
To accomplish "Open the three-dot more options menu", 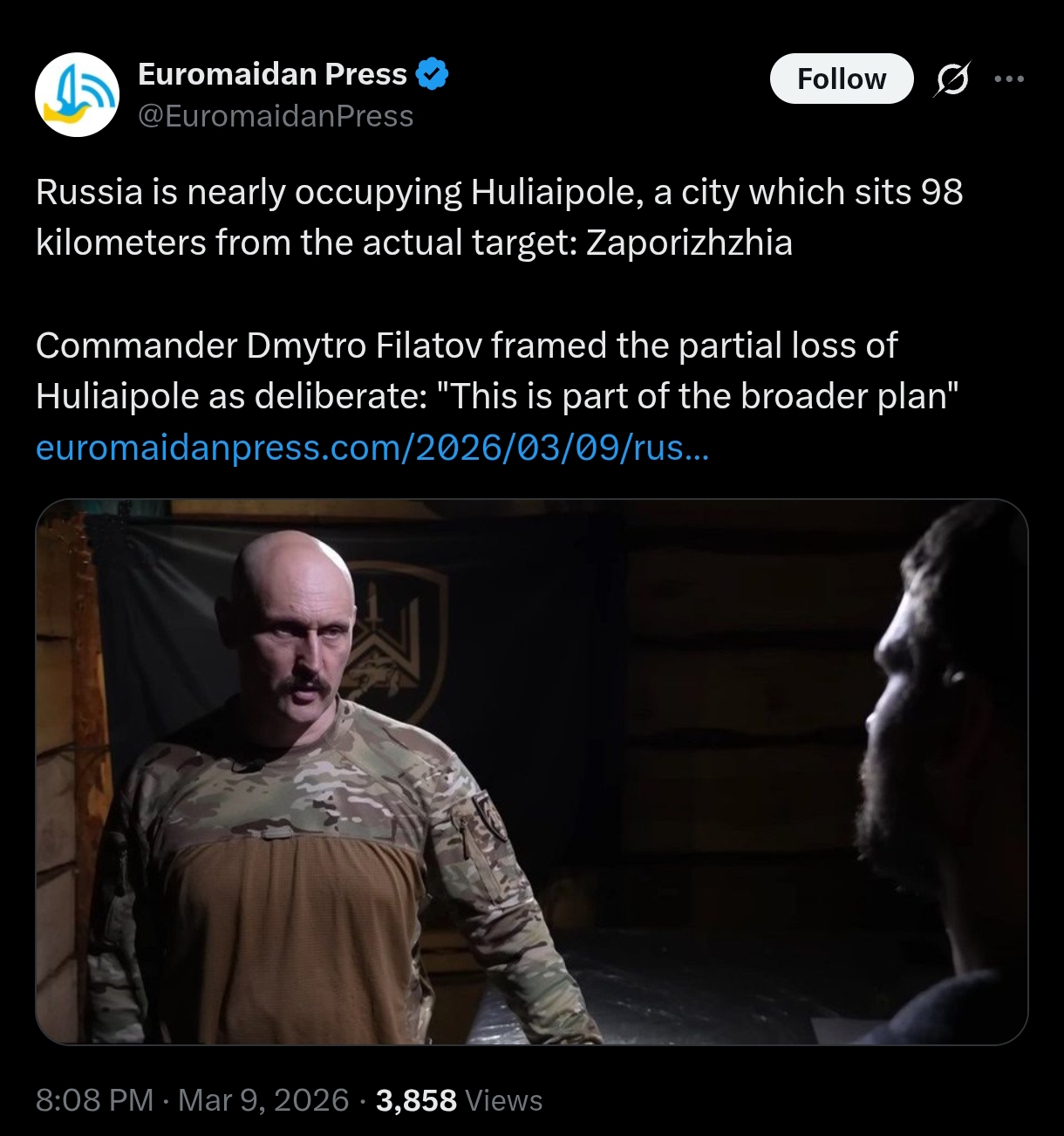I will click(x=1009, y=79).
